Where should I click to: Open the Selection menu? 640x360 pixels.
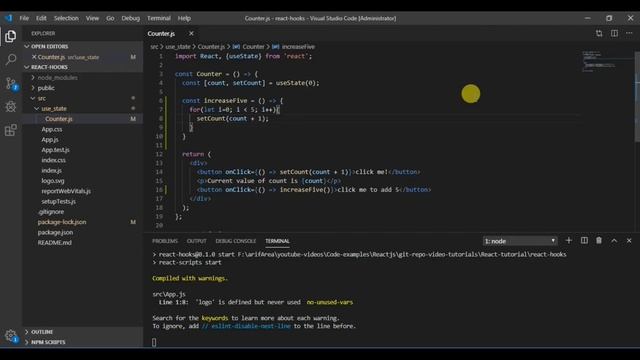66,18
